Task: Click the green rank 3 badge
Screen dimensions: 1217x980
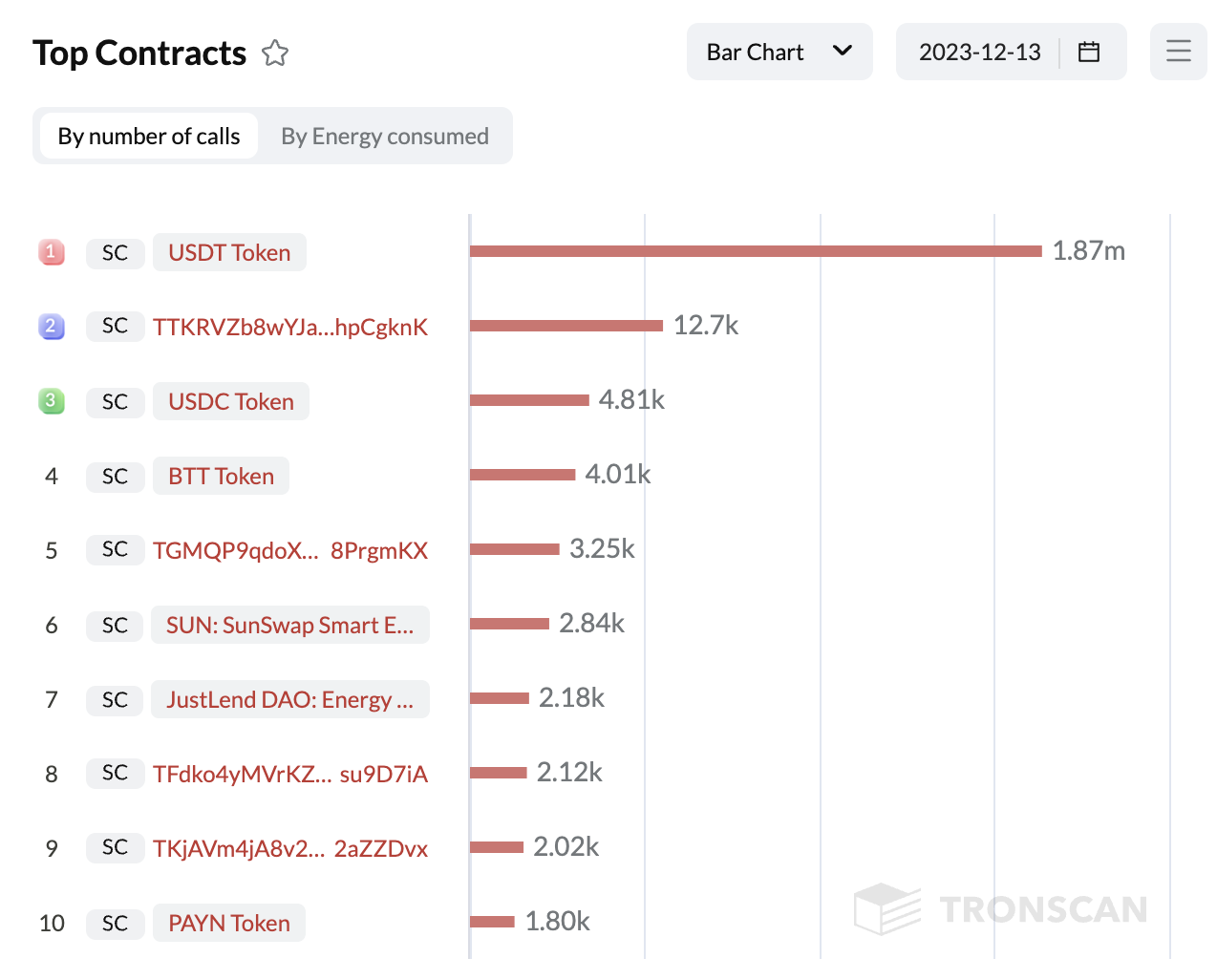Action: tap(52, 401)
